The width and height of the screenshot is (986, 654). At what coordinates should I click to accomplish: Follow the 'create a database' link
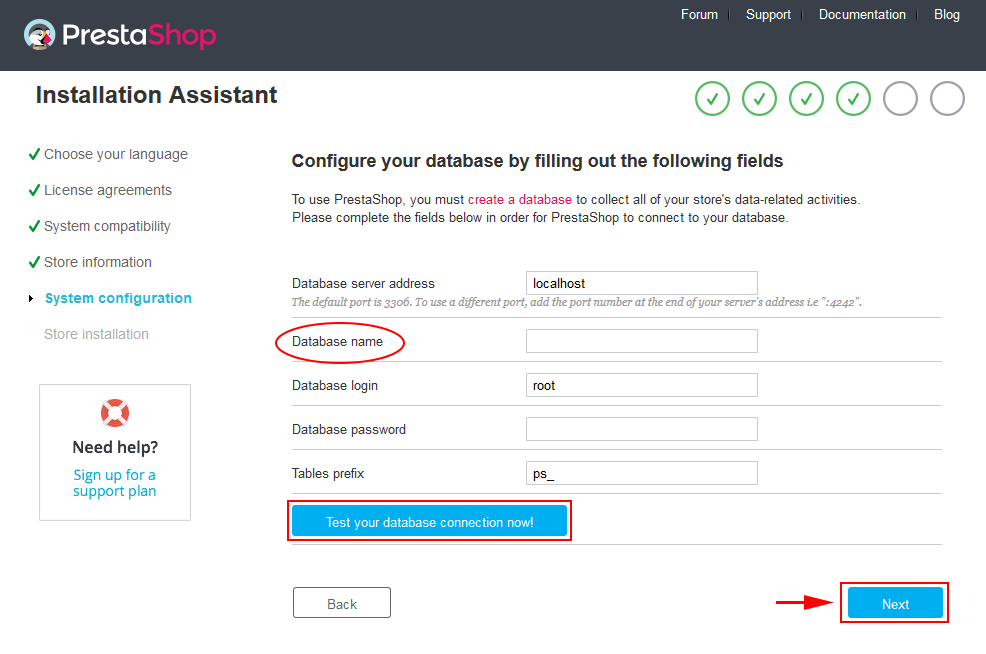[x=519, y=199]
